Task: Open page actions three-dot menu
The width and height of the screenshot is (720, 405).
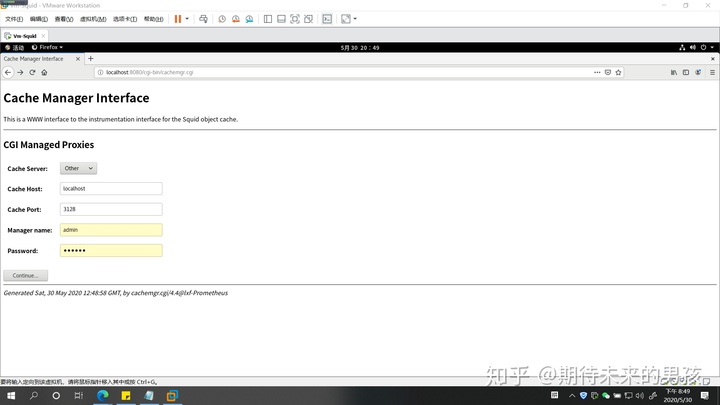Action: (597, 72)
